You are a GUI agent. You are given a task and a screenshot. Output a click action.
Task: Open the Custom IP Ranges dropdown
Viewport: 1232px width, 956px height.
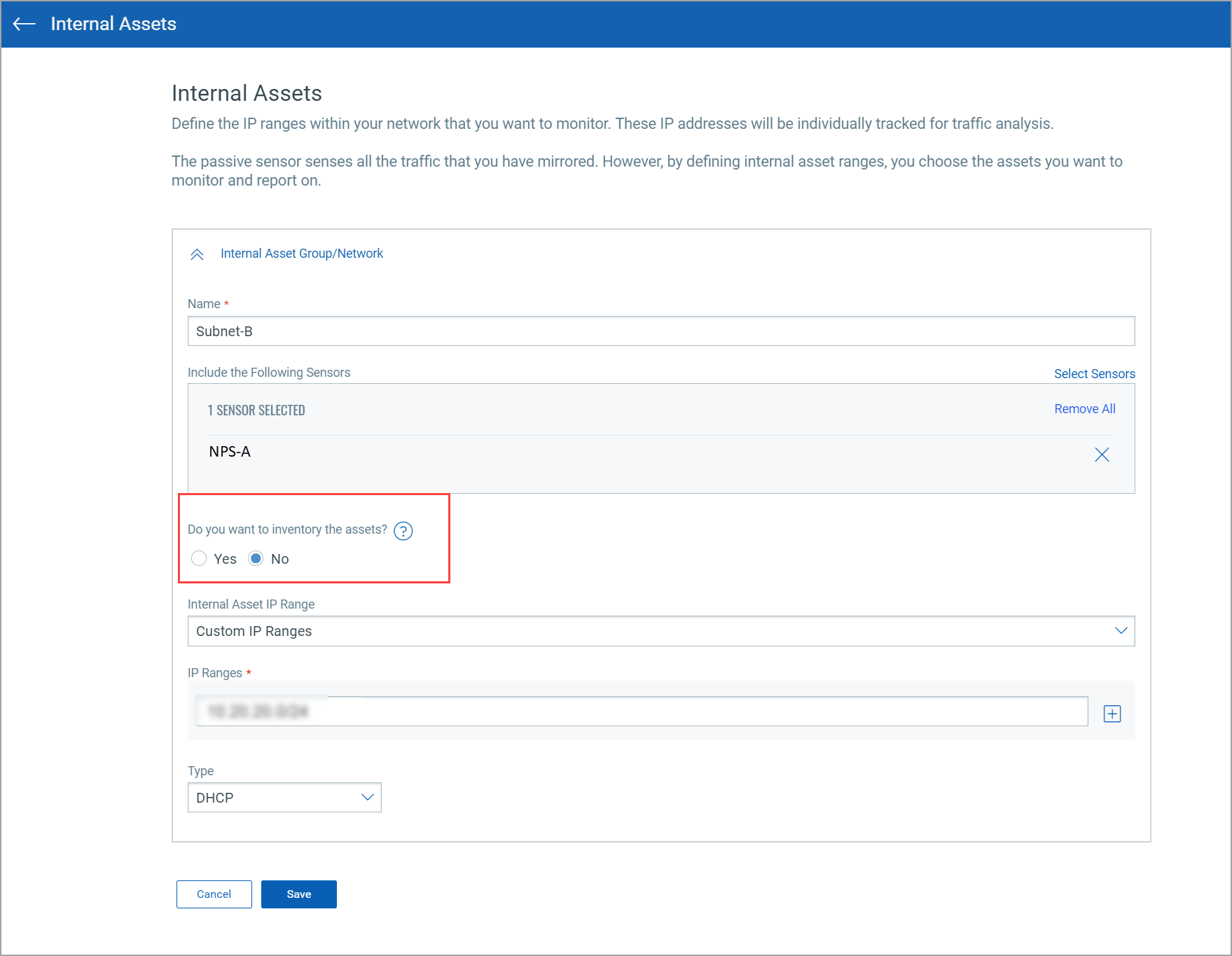[x=630, y=630]
